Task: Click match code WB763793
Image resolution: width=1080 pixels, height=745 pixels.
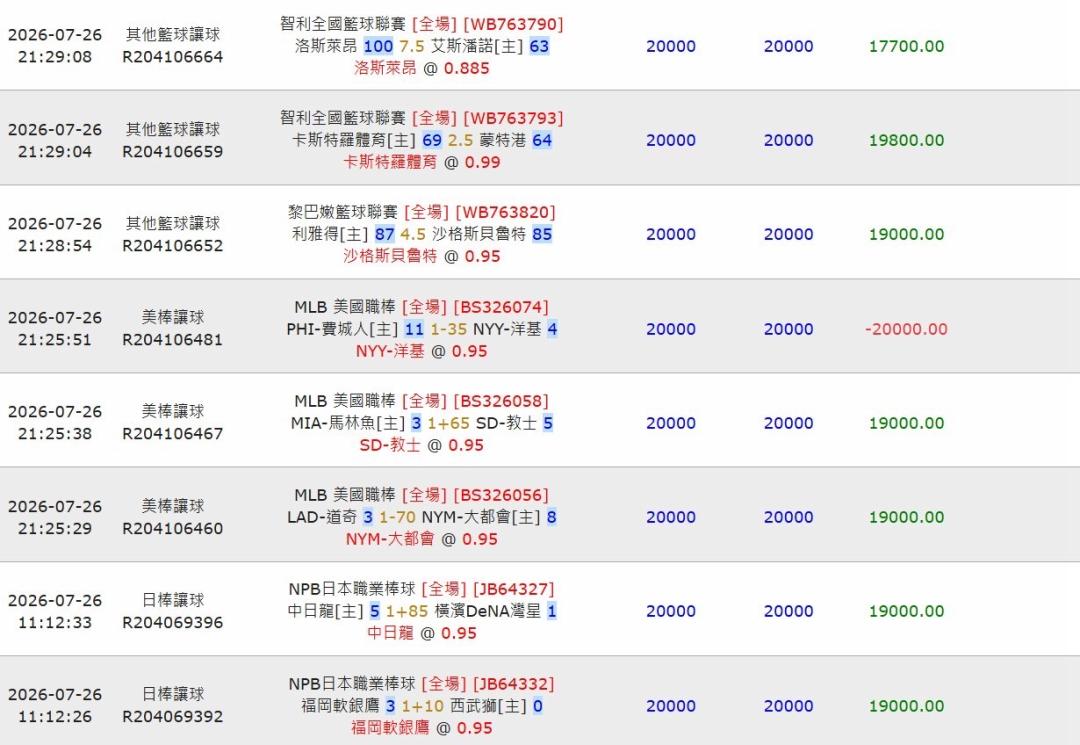Action: point(513,118)
